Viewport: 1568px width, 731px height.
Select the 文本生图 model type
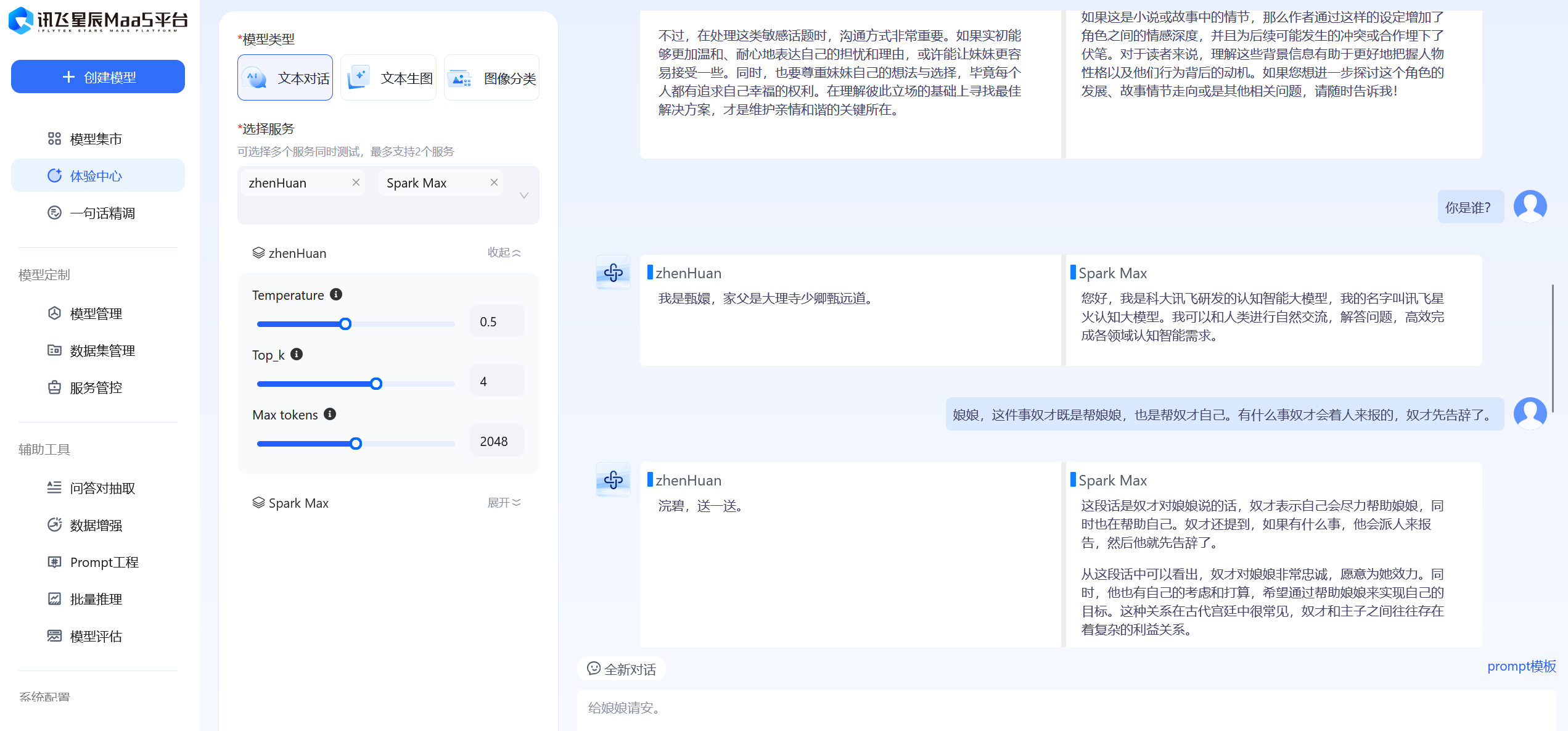[388, 78]
